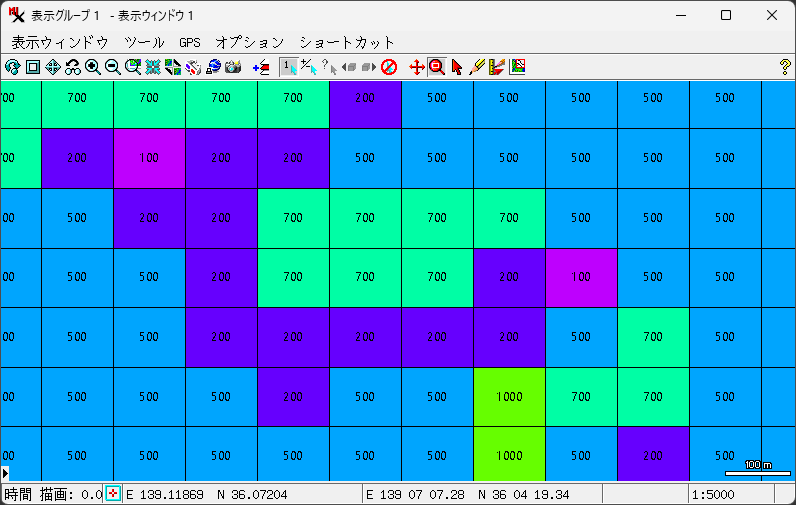Toggle the red magnifier zoom mode
Viewport: 796px width, 505px height.
tap(437, 67)
